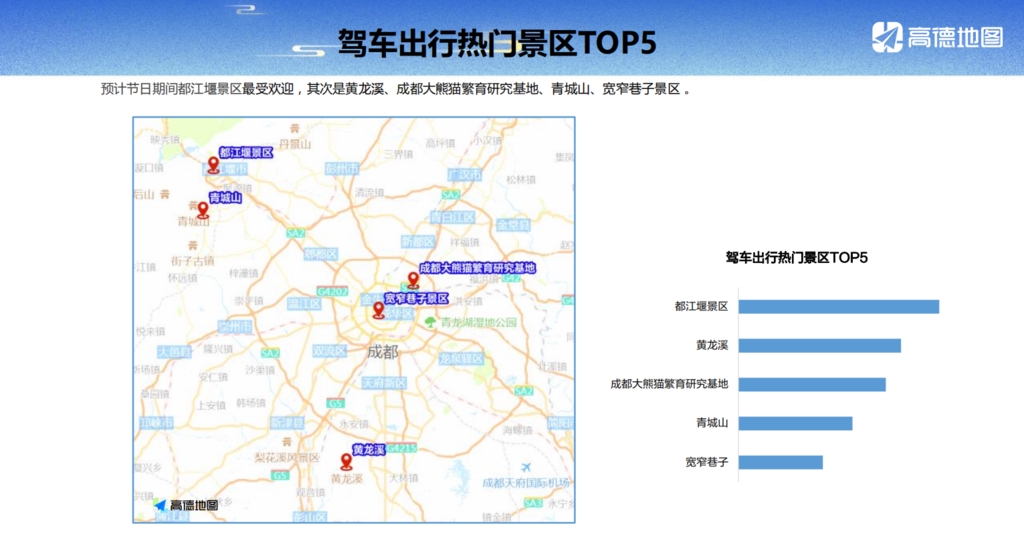Click the 青城山 bar in the chart
This screenshot has height=544, width=1024.
[x=795, y=423]
